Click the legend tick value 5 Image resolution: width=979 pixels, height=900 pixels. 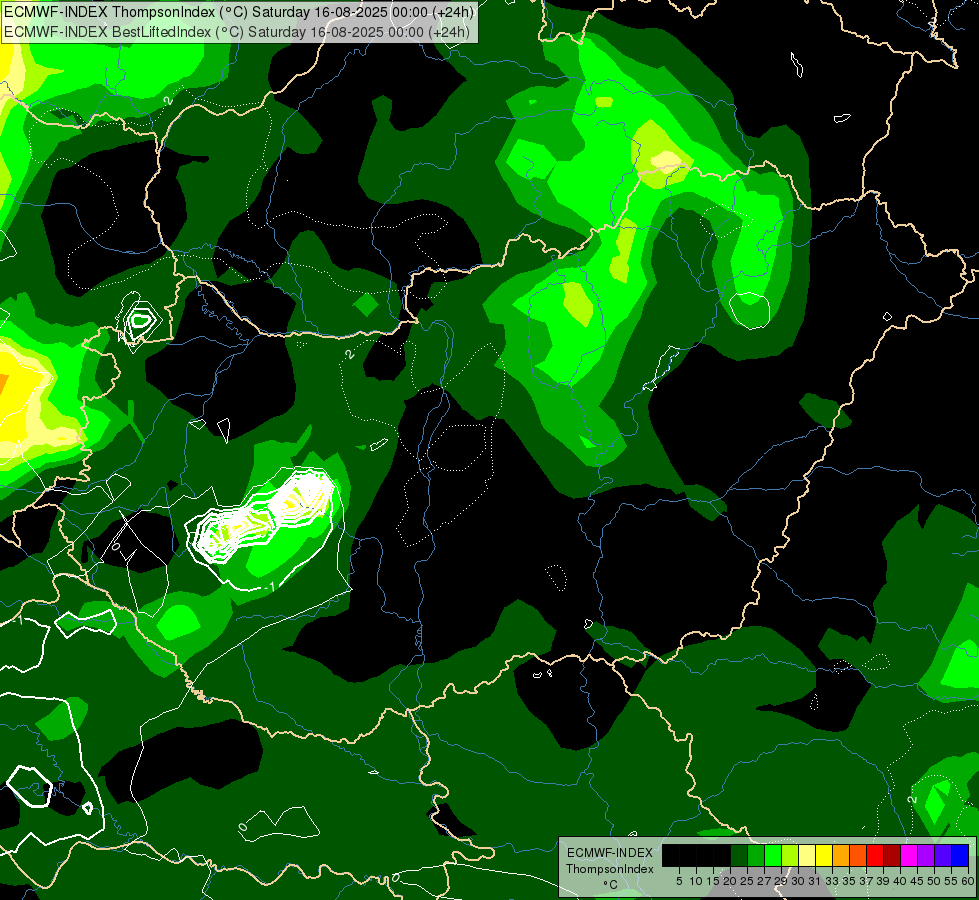(679, 881)
